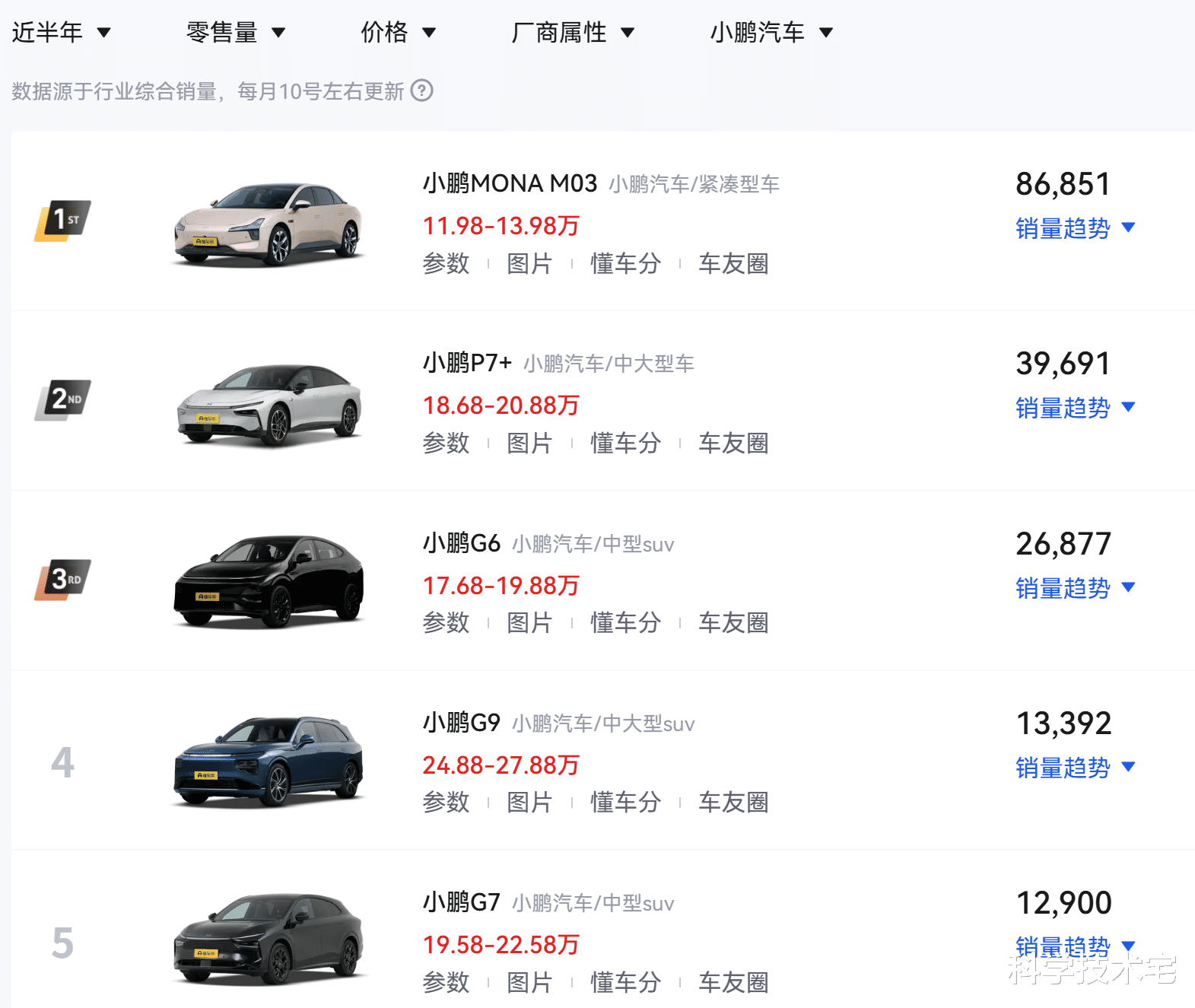Click the 小鹏MONA M03 car thumbnail
This screenshot has width=1195, height=1008.
269,224
